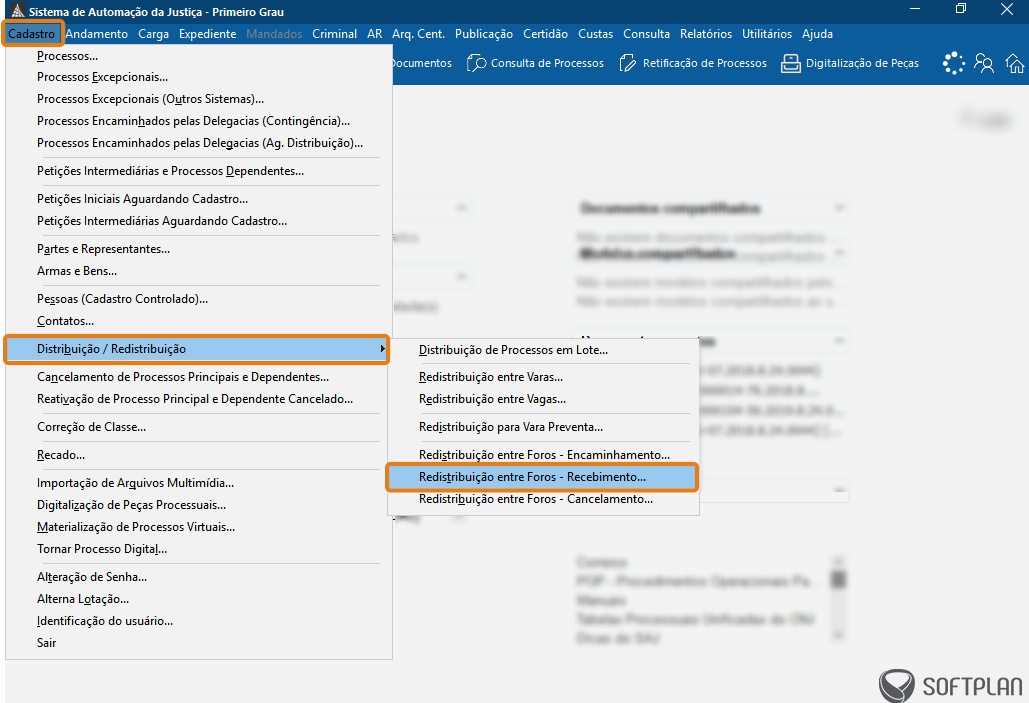Collapse the Documentos compartilhados panel chevron
This screenshot has width=1029, height=703.
coord(839,208)
